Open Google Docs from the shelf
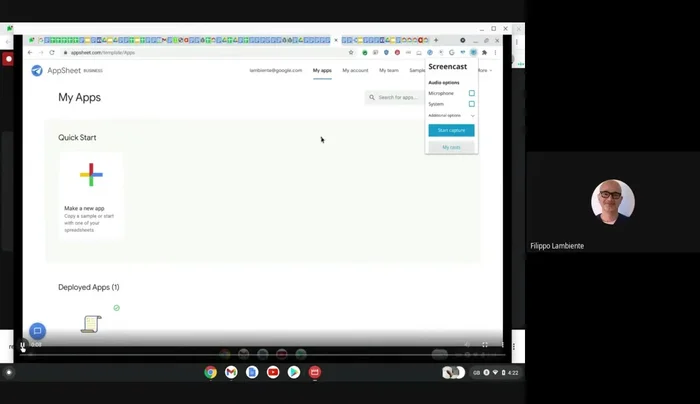Image resolution: width=700 pixels, height=404 pixels. (252, 372)
